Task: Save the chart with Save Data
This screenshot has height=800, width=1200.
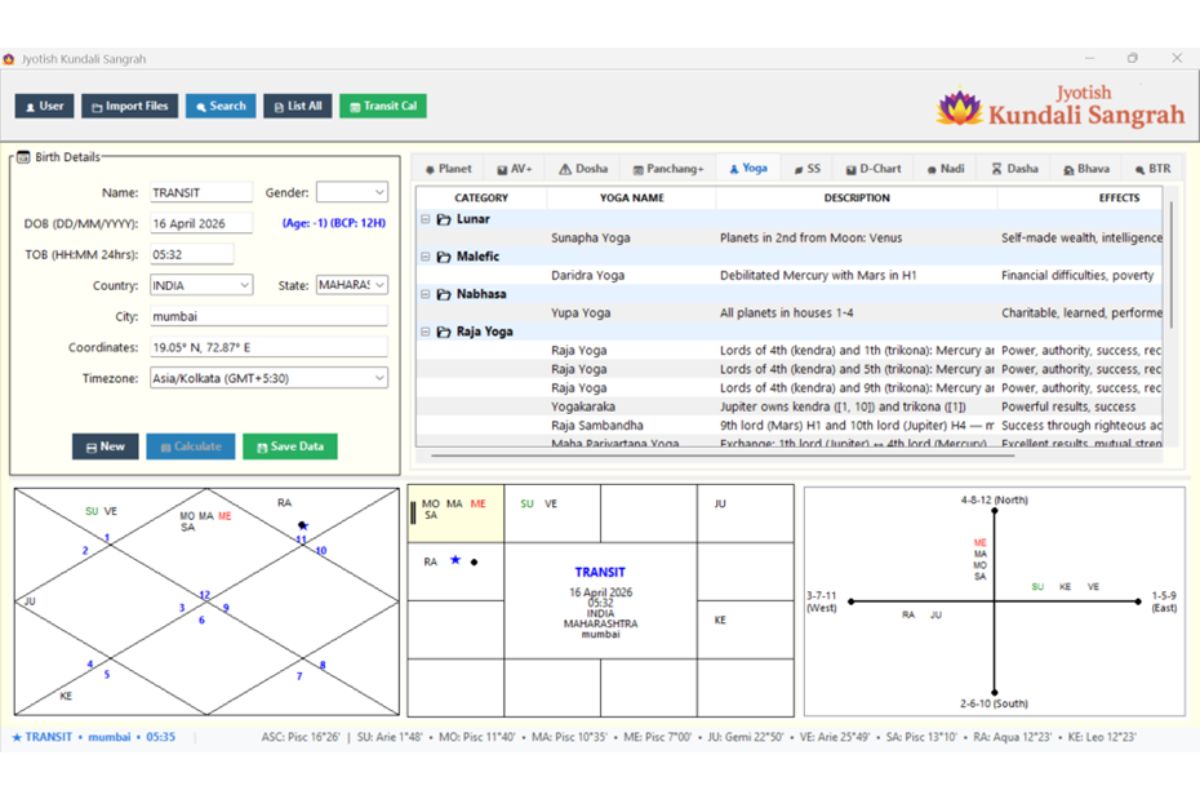Action: pos(290,446)
